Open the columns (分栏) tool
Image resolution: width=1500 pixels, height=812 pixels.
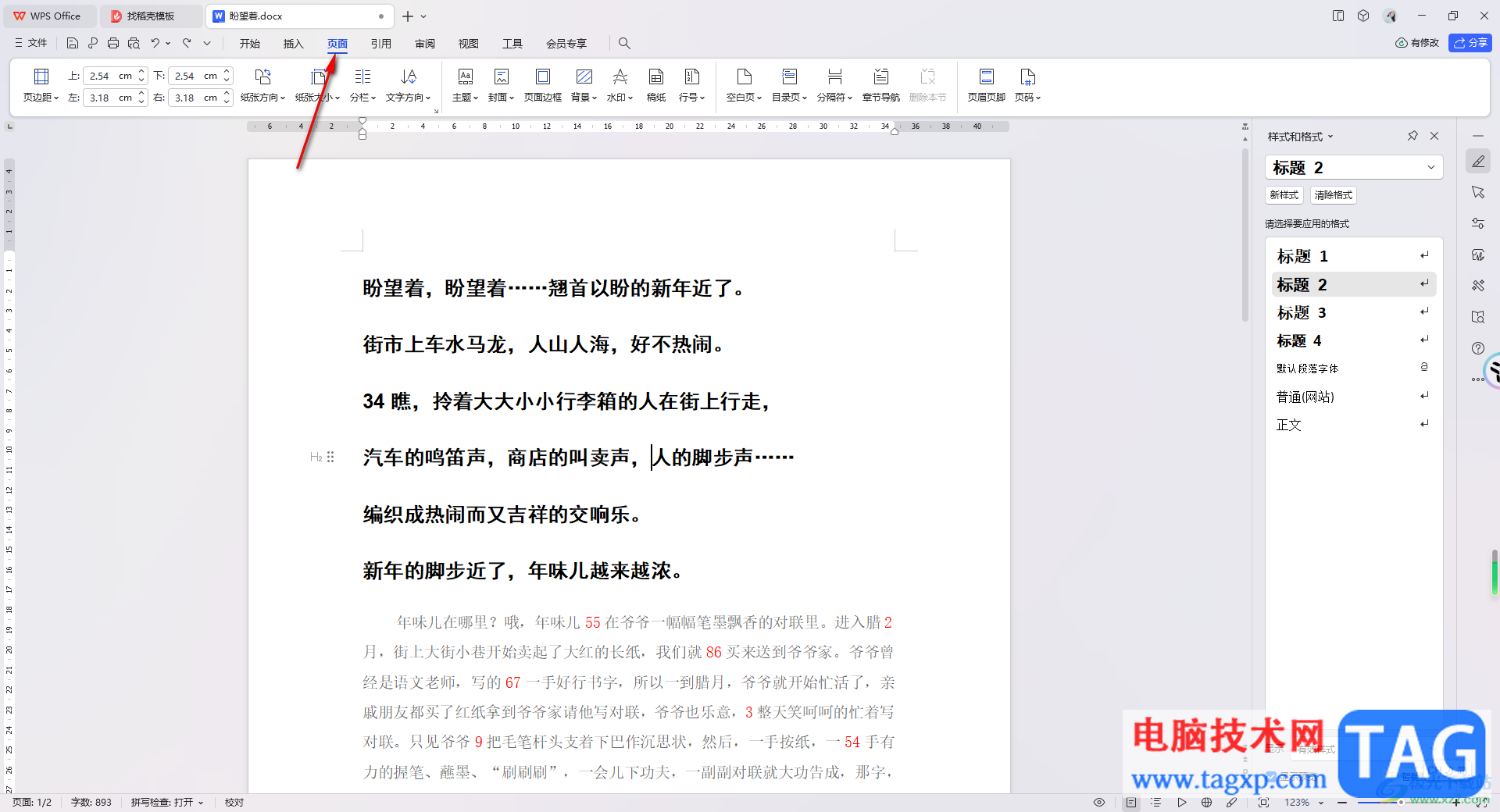click(362, 85)
